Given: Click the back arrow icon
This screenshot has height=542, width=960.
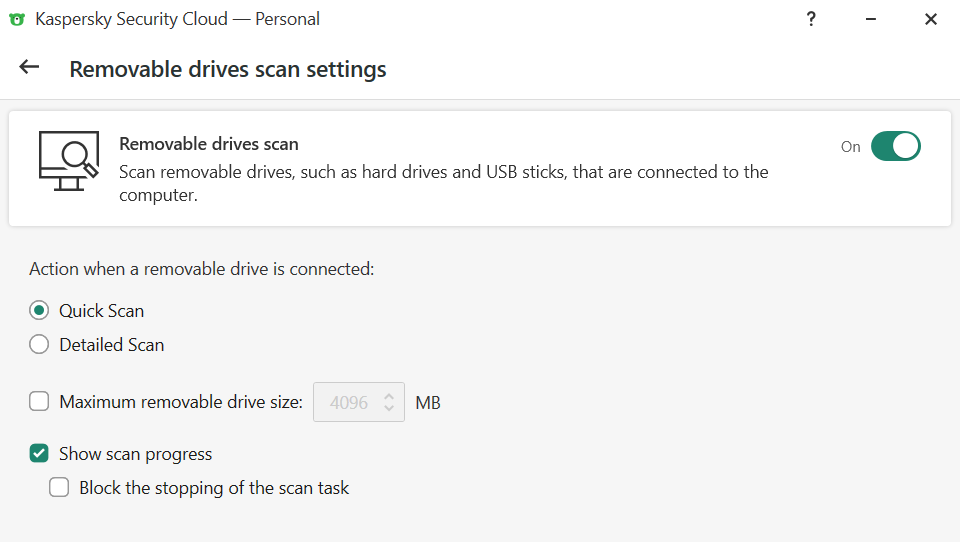Looking at the screenshot, I should pyautogui.click(x=29, y=67).
